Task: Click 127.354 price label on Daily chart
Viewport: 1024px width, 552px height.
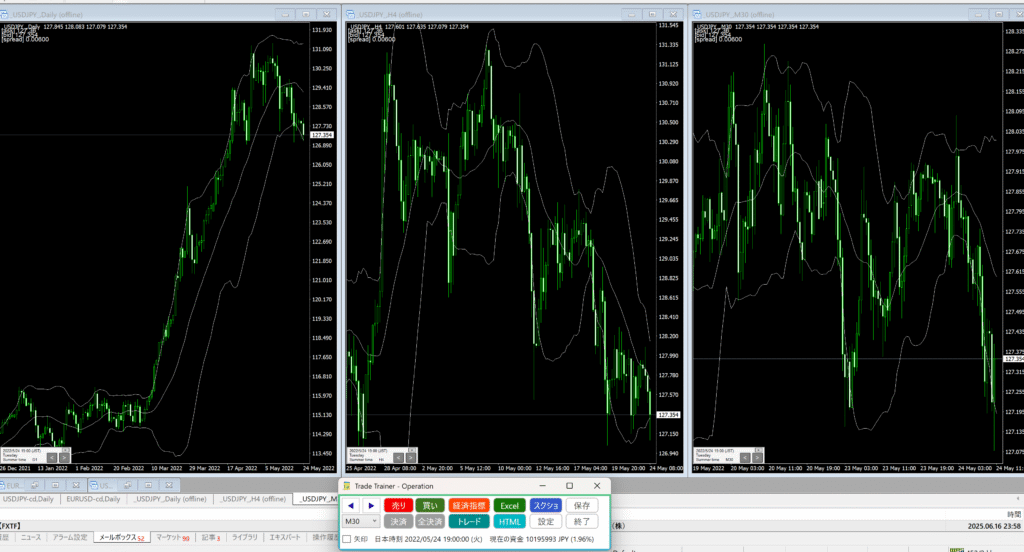Action: (322, 135)
